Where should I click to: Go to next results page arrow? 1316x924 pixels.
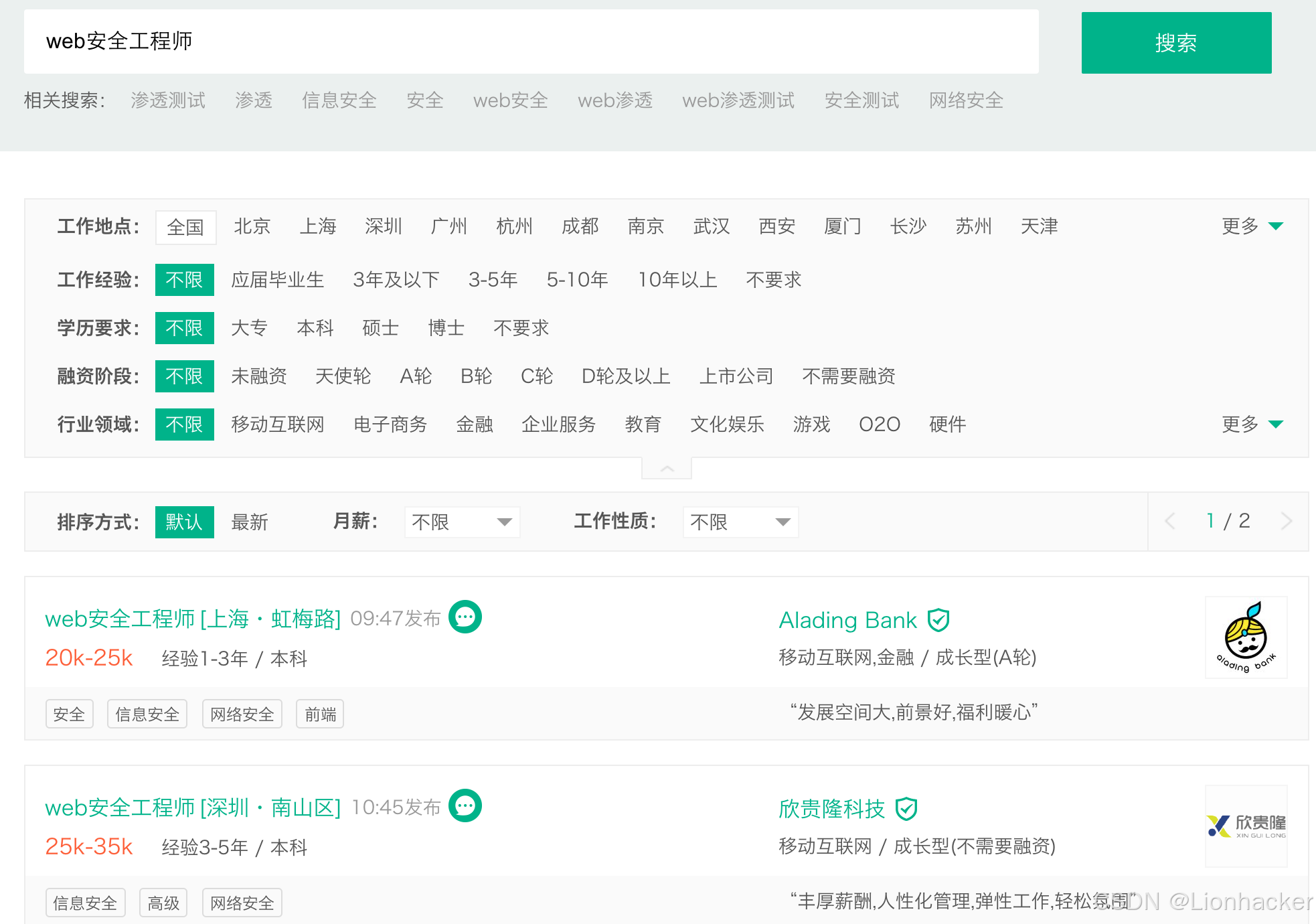1286,521
